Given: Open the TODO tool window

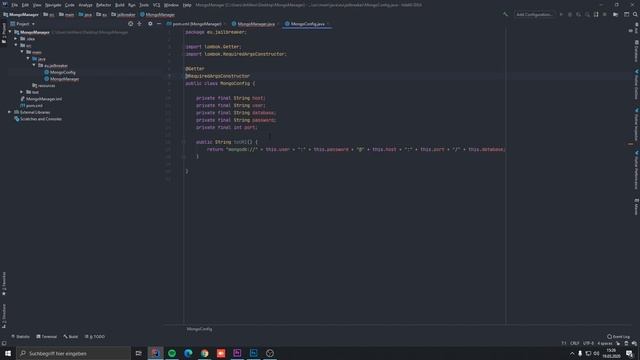Looking at the screenshot, I should pos(95,337).
